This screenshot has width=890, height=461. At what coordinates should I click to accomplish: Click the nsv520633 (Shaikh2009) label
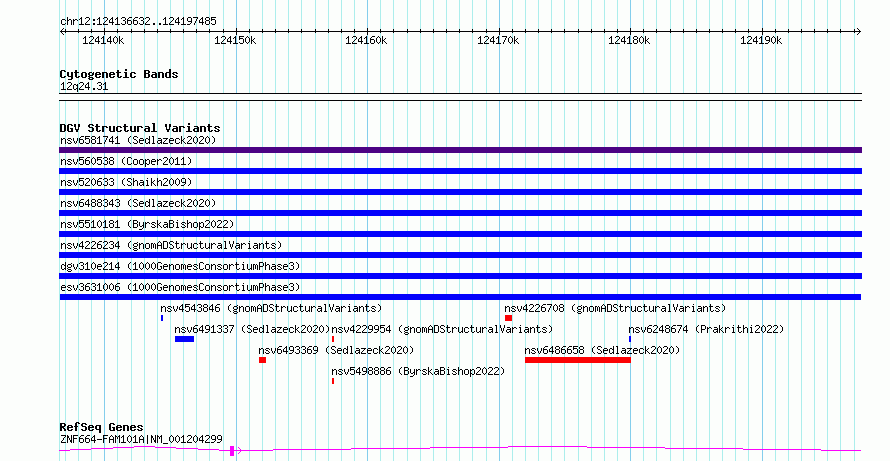(x=126, y=182)
